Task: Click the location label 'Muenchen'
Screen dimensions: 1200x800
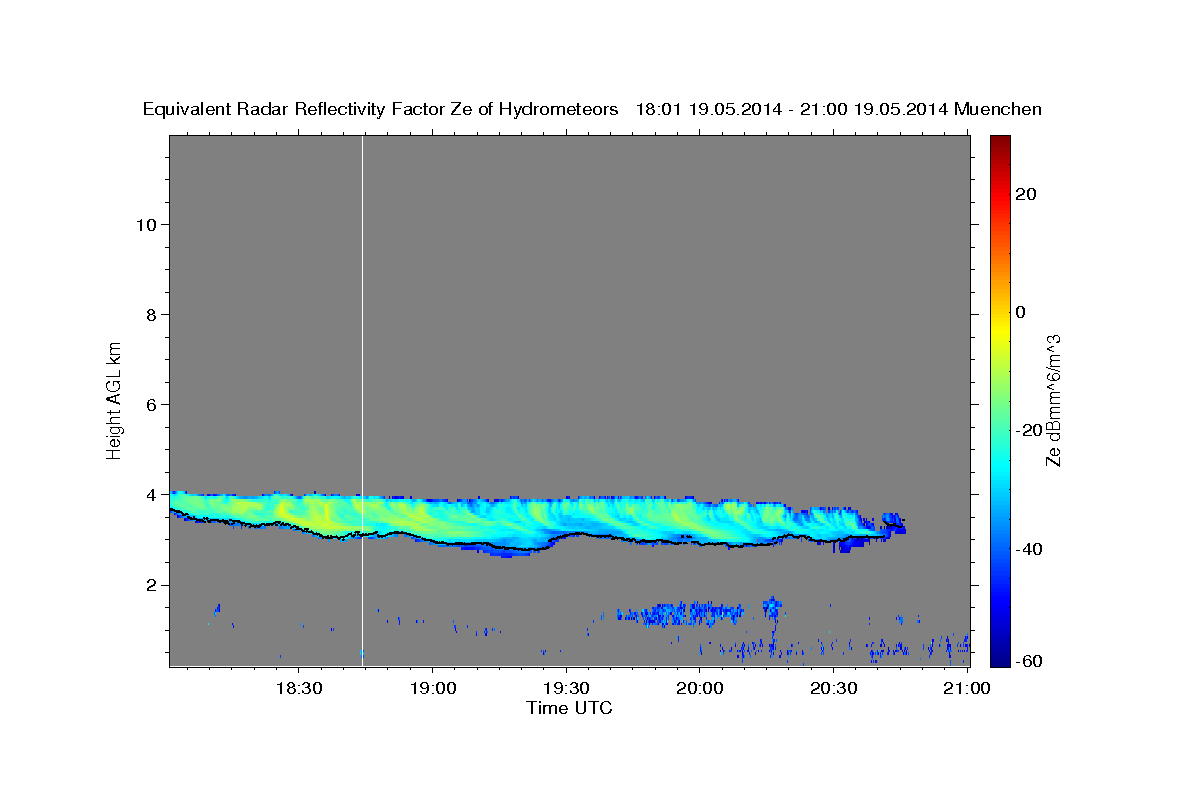Action: click(x=998, y=109)
